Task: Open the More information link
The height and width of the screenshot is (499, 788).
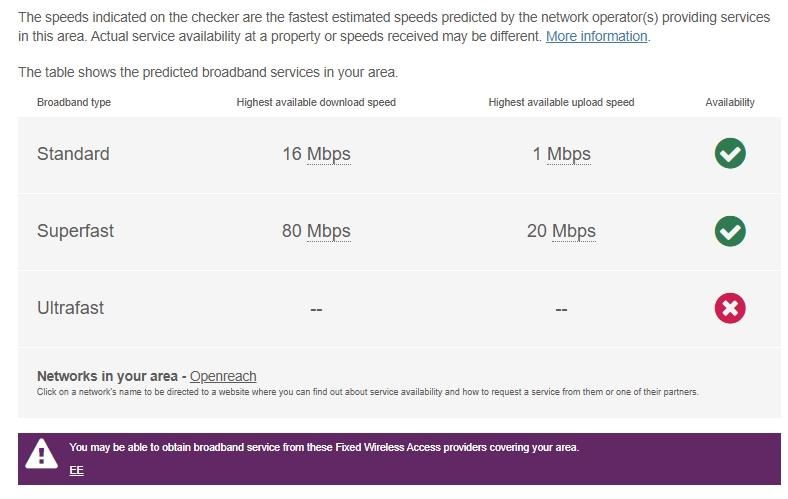Action: tap(597, 36)
